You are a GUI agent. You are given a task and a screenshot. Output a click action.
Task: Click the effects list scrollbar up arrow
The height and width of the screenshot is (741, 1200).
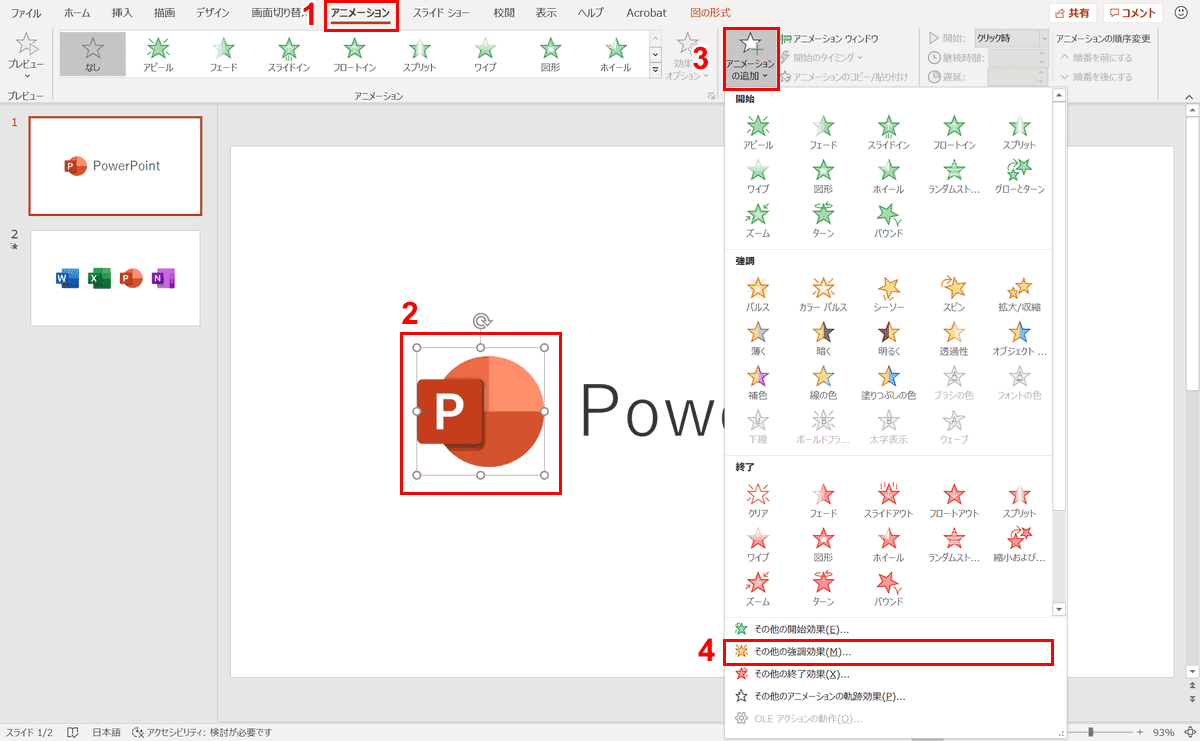click(1059, 96)
